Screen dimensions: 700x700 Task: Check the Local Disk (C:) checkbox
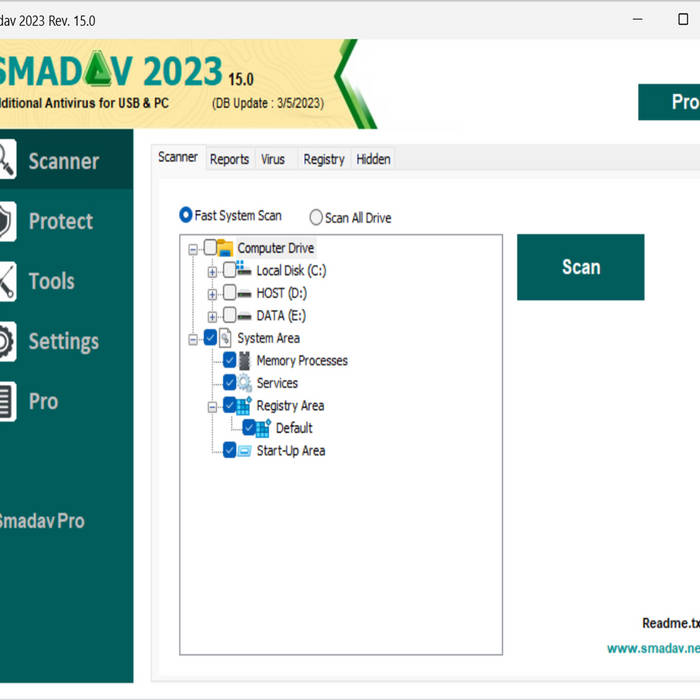pos(230,270)
